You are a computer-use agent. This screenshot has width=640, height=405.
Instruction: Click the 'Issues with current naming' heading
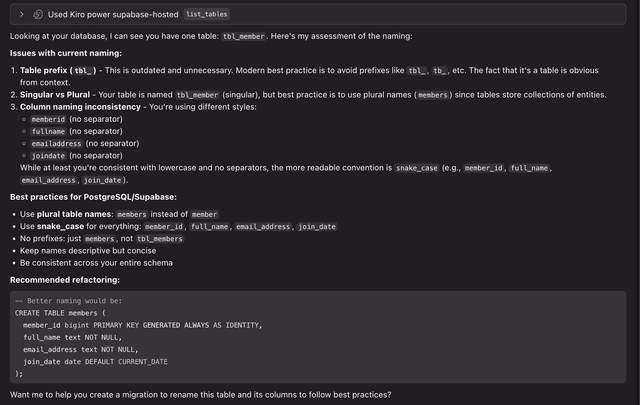tap(66, 53)
